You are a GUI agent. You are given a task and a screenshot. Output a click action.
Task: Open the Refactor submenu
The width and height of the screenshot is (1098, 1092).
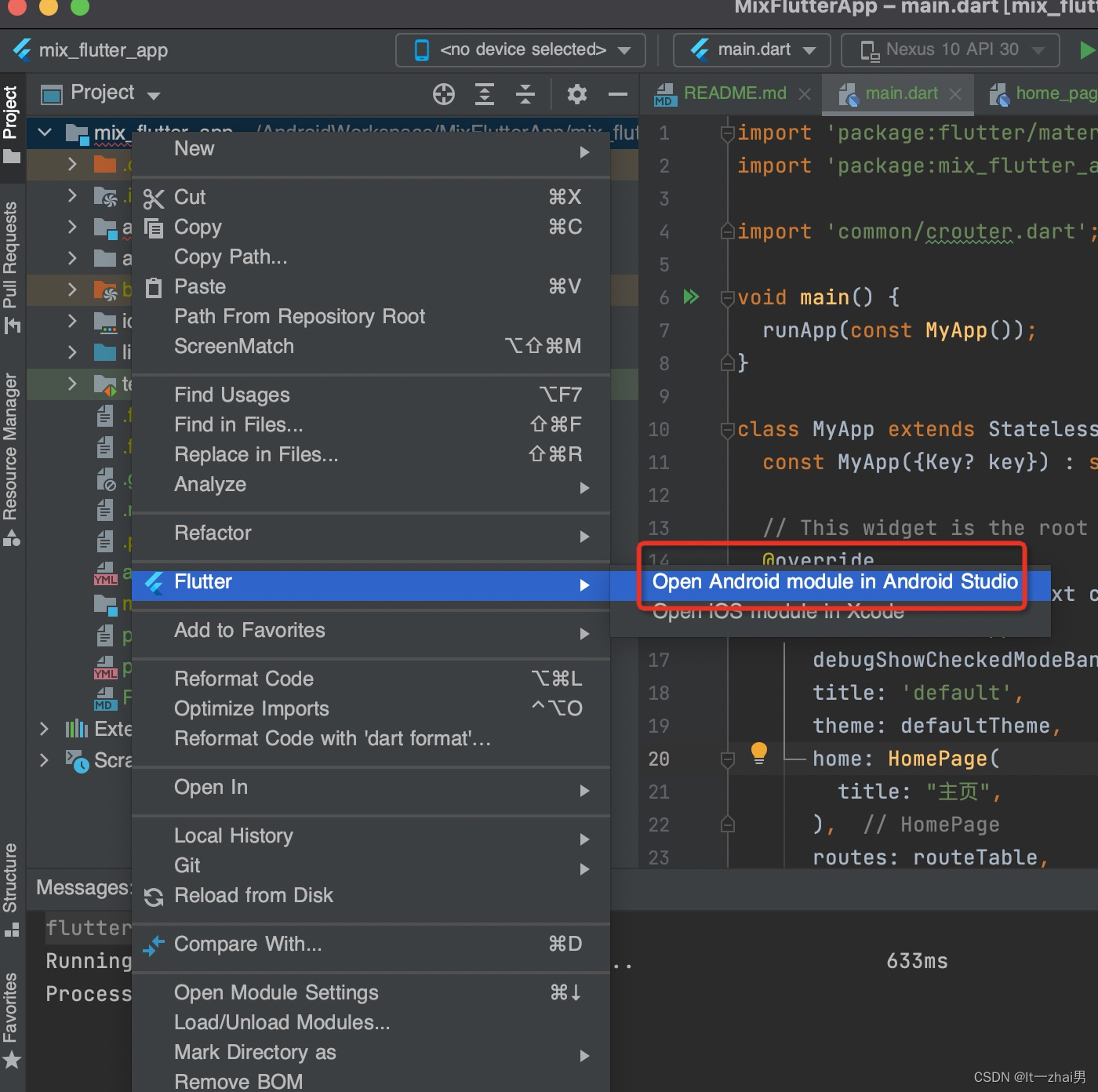click(371, 533)
